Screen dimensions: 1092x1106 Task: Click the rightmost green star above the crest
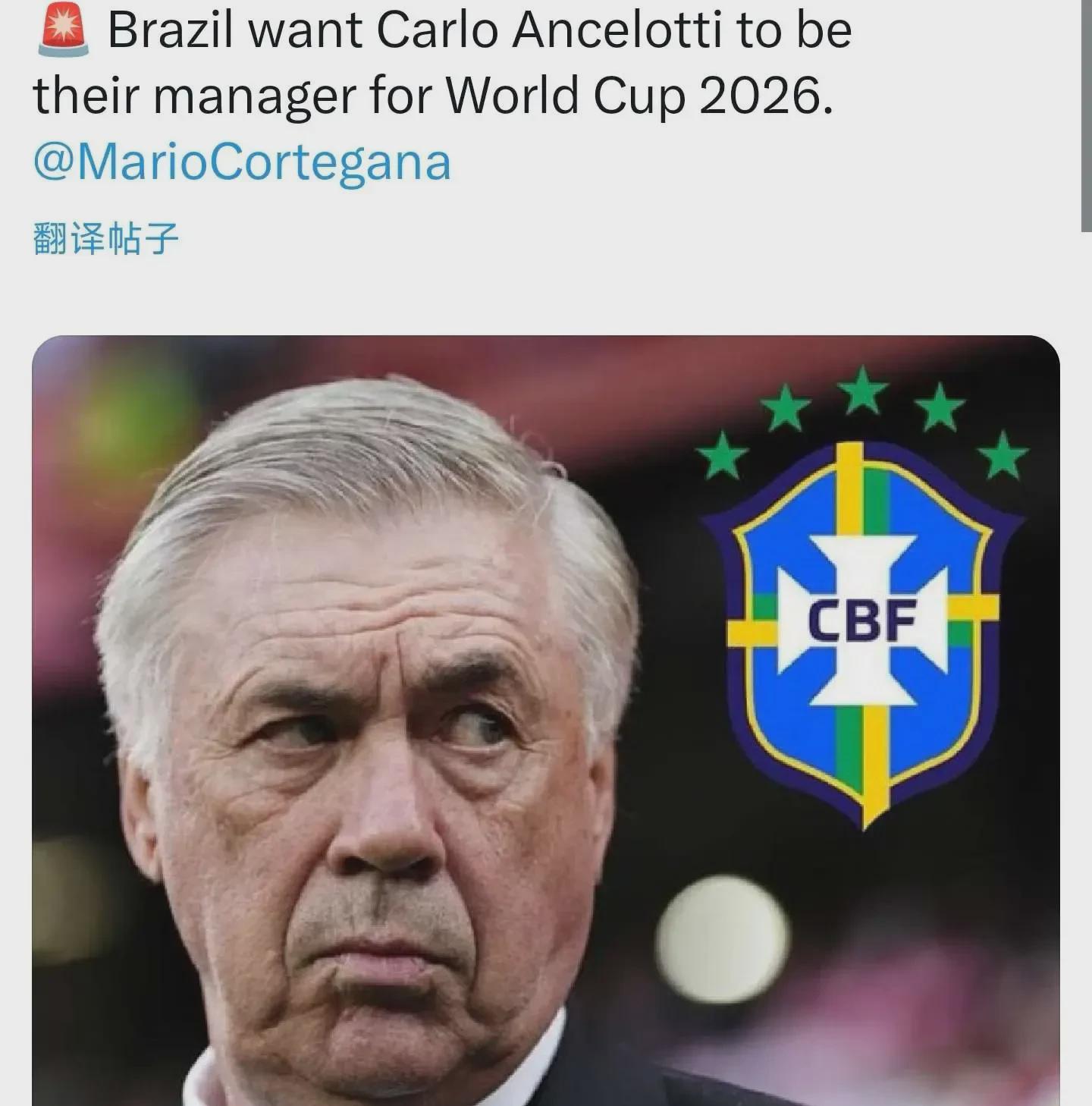tap(1003, 455)
